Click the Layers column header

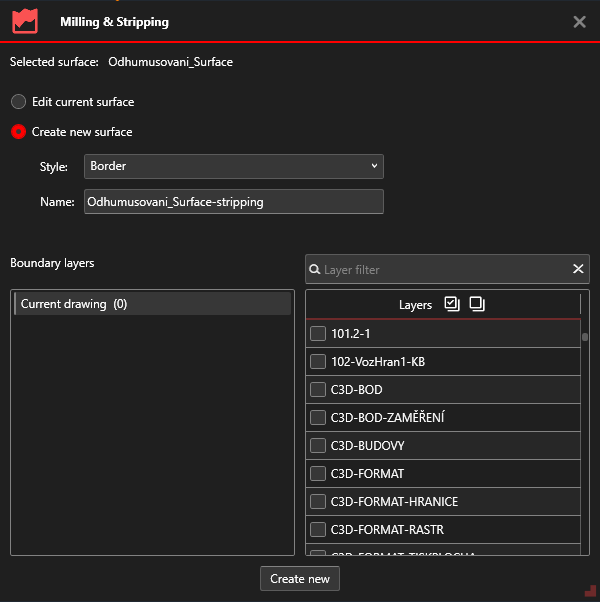(415, 305)
